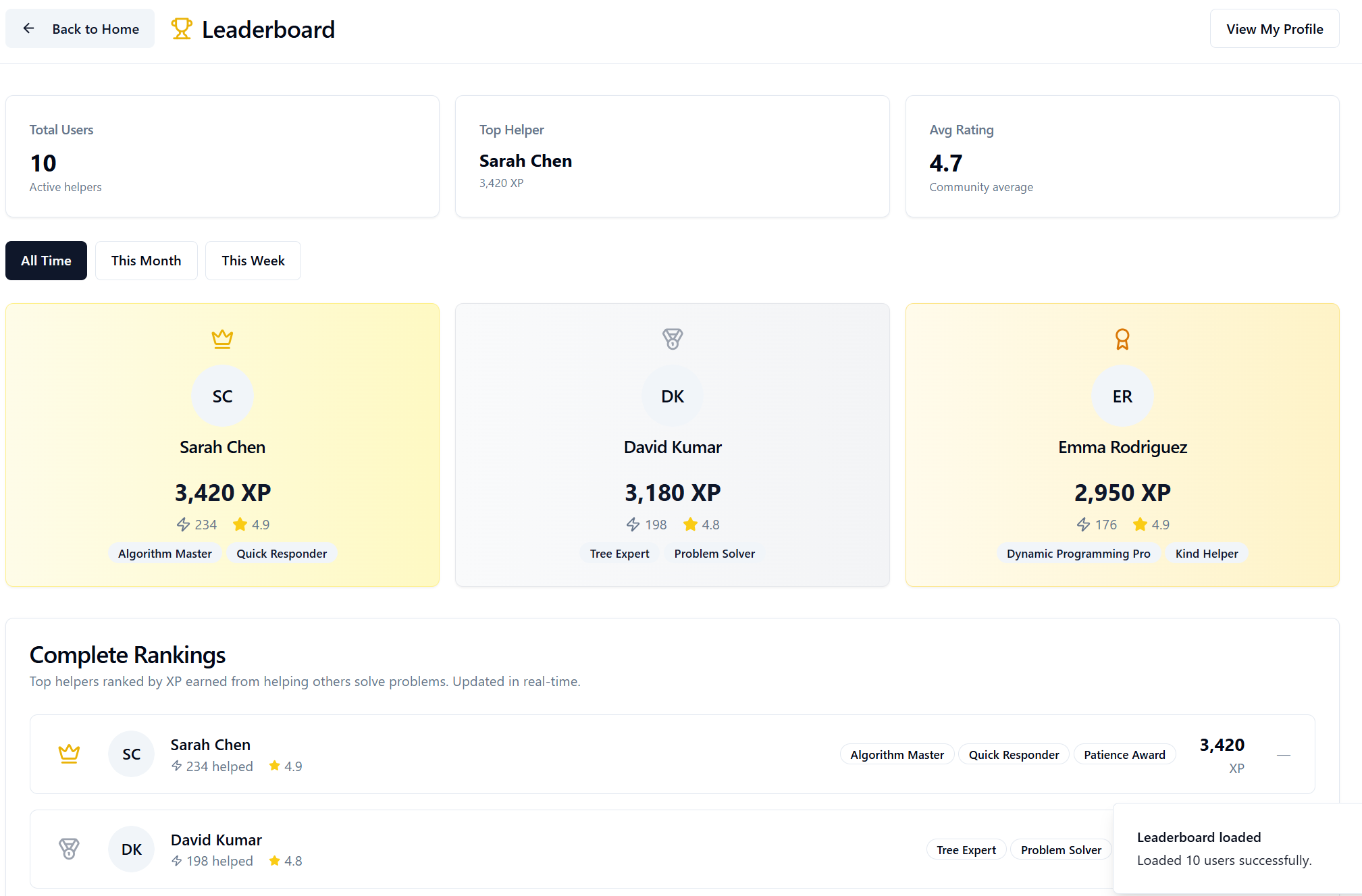
Task: Click the lightning bolt icon on David Kumar's podium card
Action: [633, 524]
